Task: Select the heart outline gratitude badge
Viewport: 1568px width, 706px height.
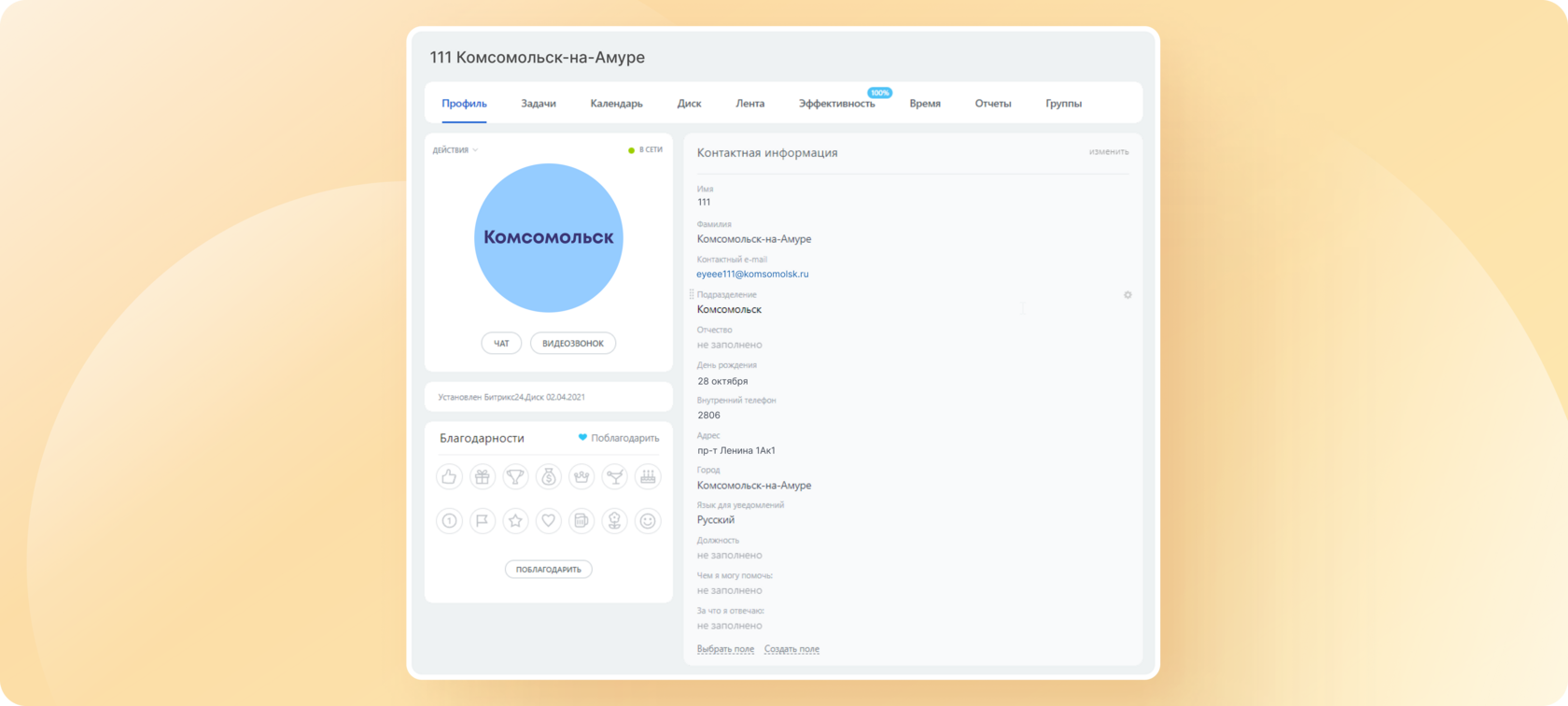Action: point(549,521)
